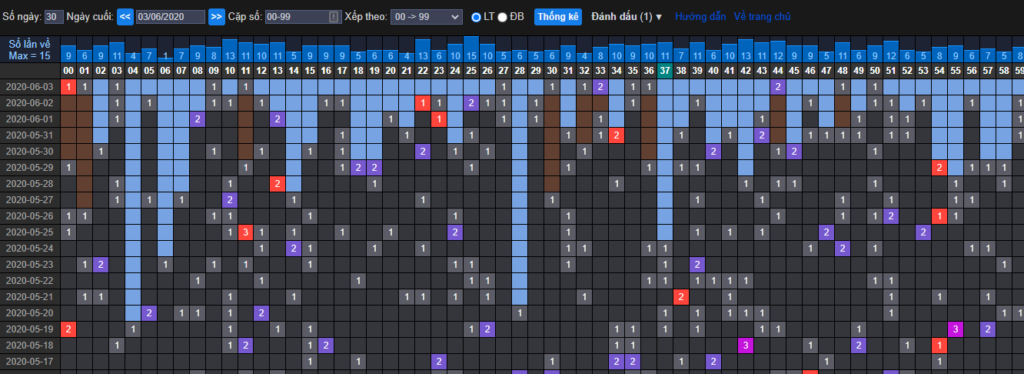Focus the Ngày cuối date field

[171, 17]
